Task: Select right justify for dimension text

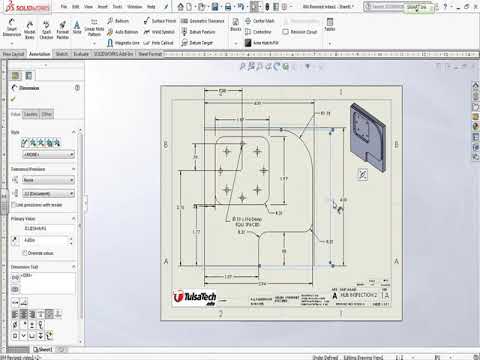Action: [32, 314]
